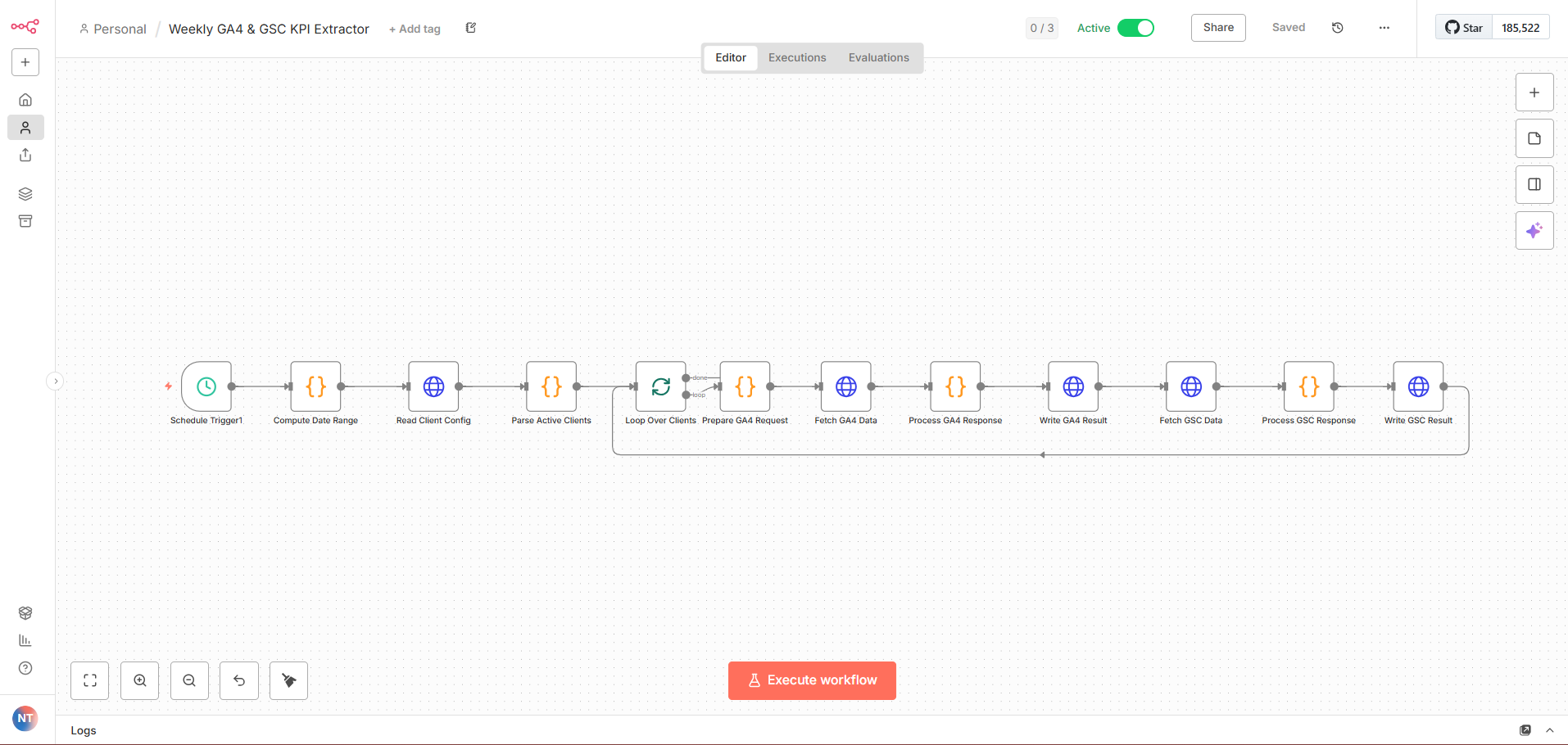Open the insights bar chart icon
Viewport: 1568px width, 745px height.
[25, 640]
